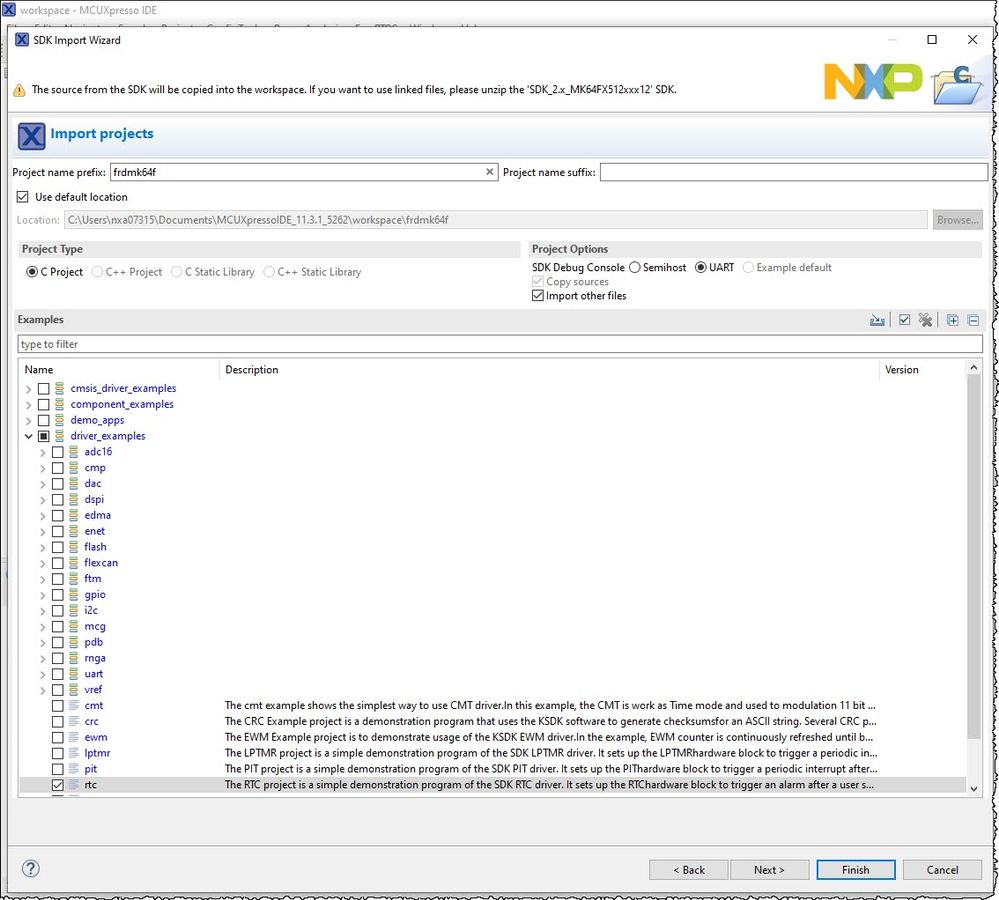Viewport: 999px width, 900px height.
Task: Click the gpio group icon
Action: coord(73,594)
